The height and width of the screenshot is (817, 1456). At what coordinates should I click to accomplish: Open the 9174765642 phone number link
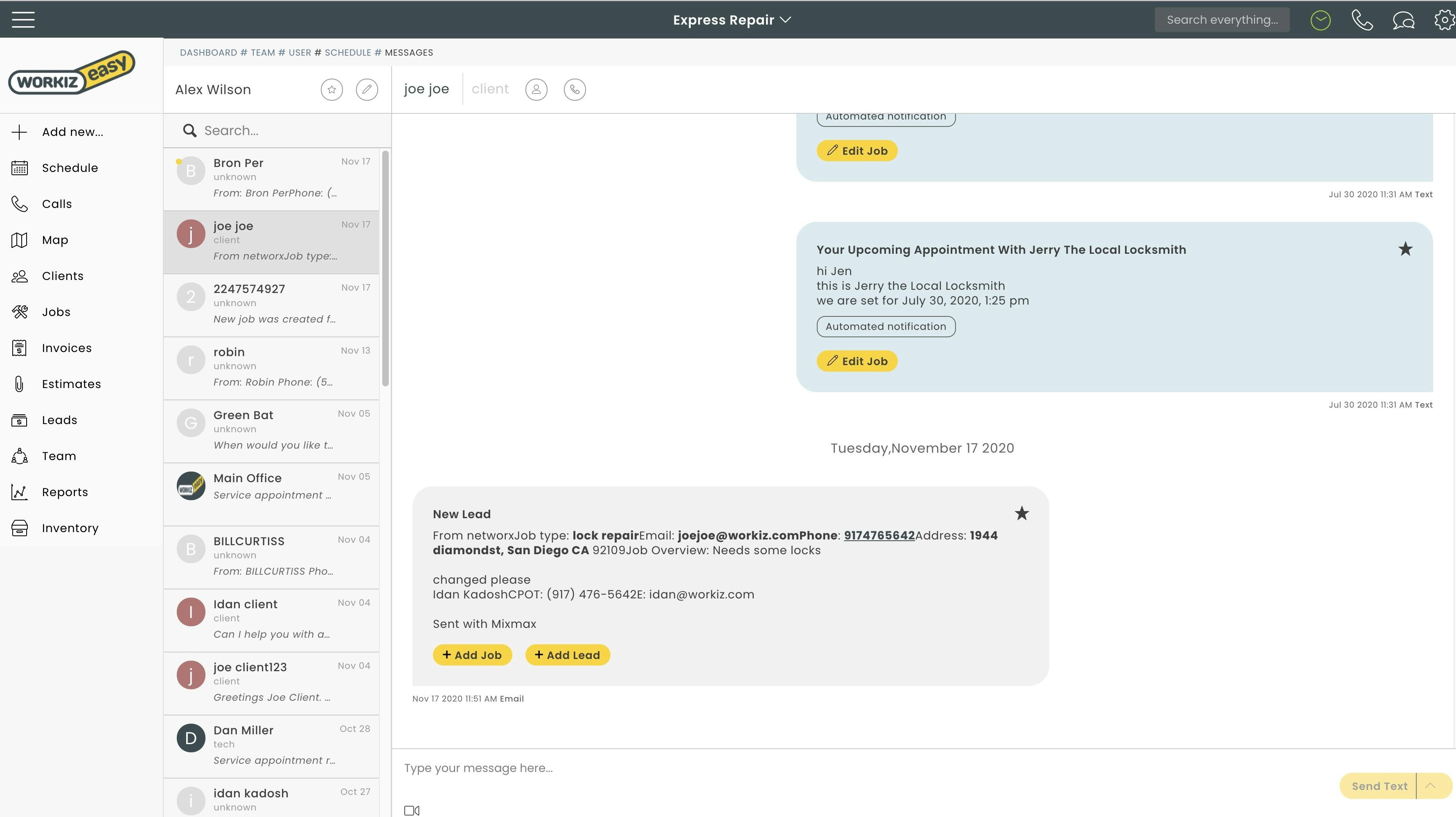[x=879, y=535]
